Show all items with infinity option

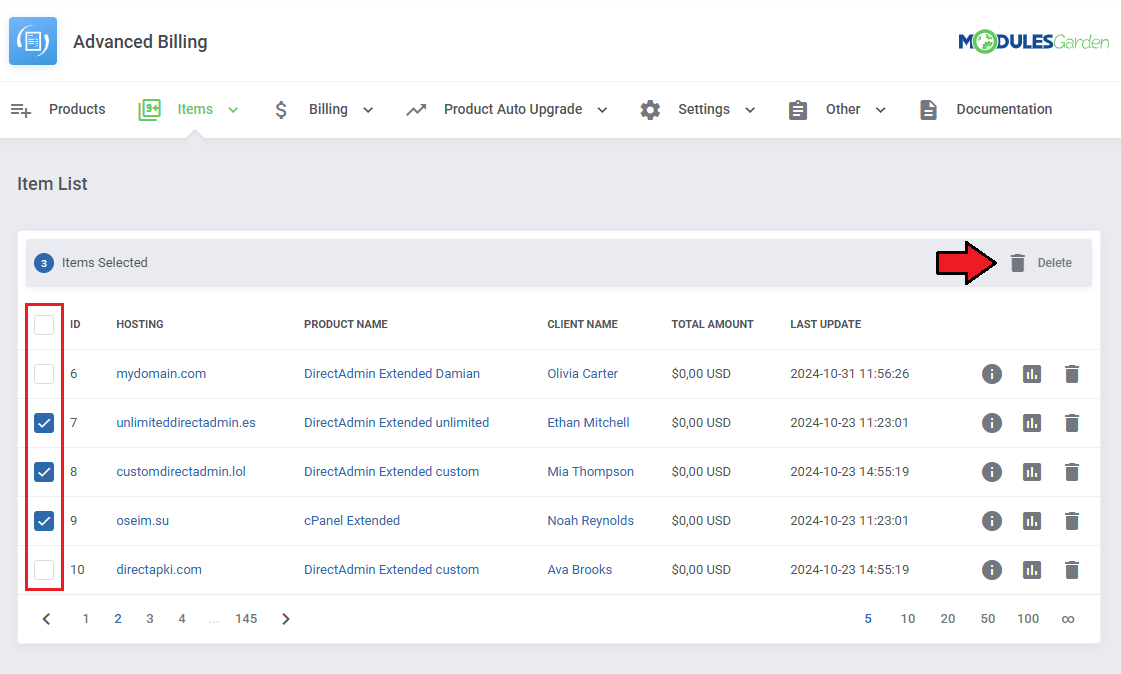point(1068,619)
